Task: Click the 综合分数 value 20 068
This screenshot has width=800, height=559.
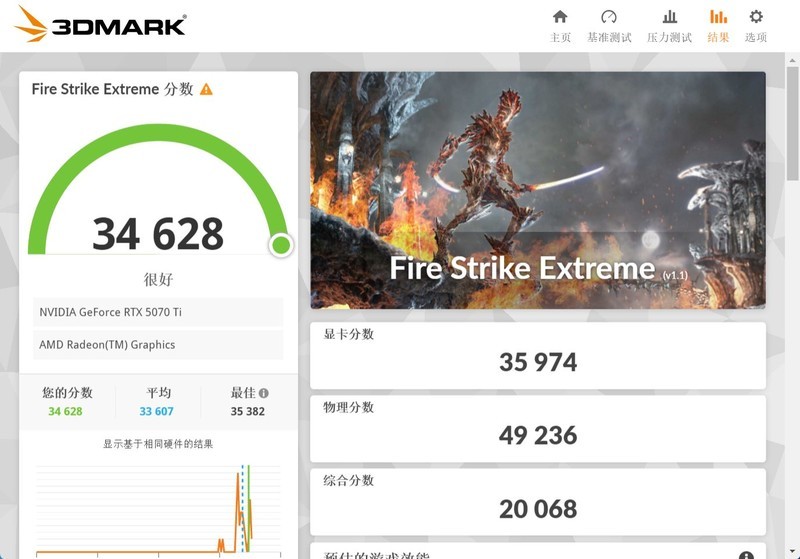Action: (538, 509)
